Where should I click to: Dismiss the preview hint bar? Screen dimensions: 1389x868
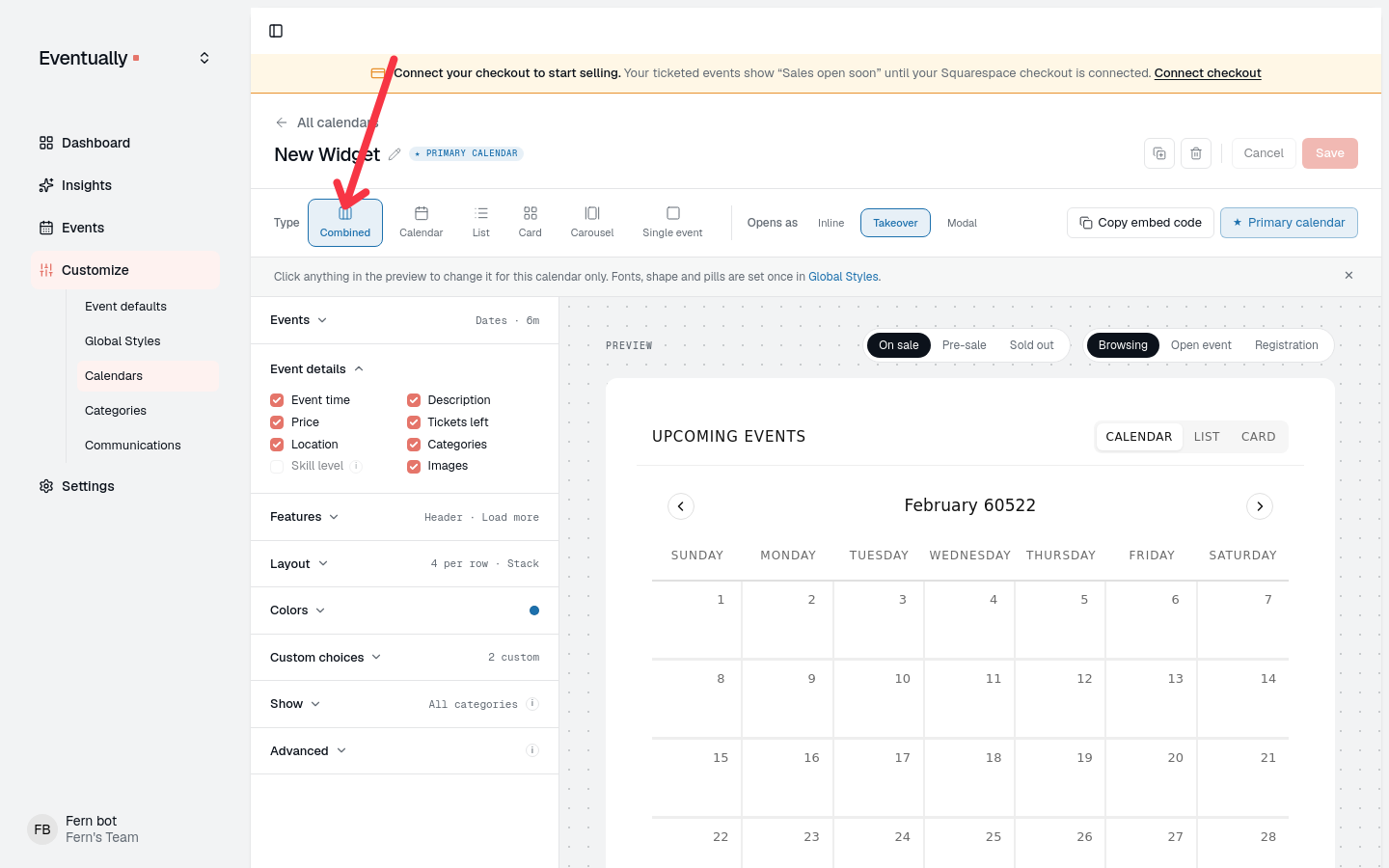[x=1348, y=276]
